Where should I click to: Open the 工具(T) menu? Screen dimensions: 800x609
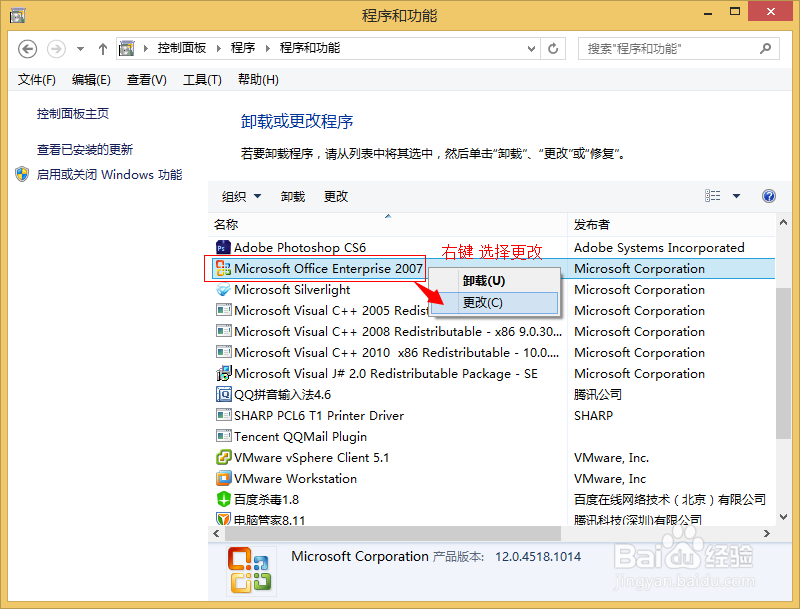point(202,80)
